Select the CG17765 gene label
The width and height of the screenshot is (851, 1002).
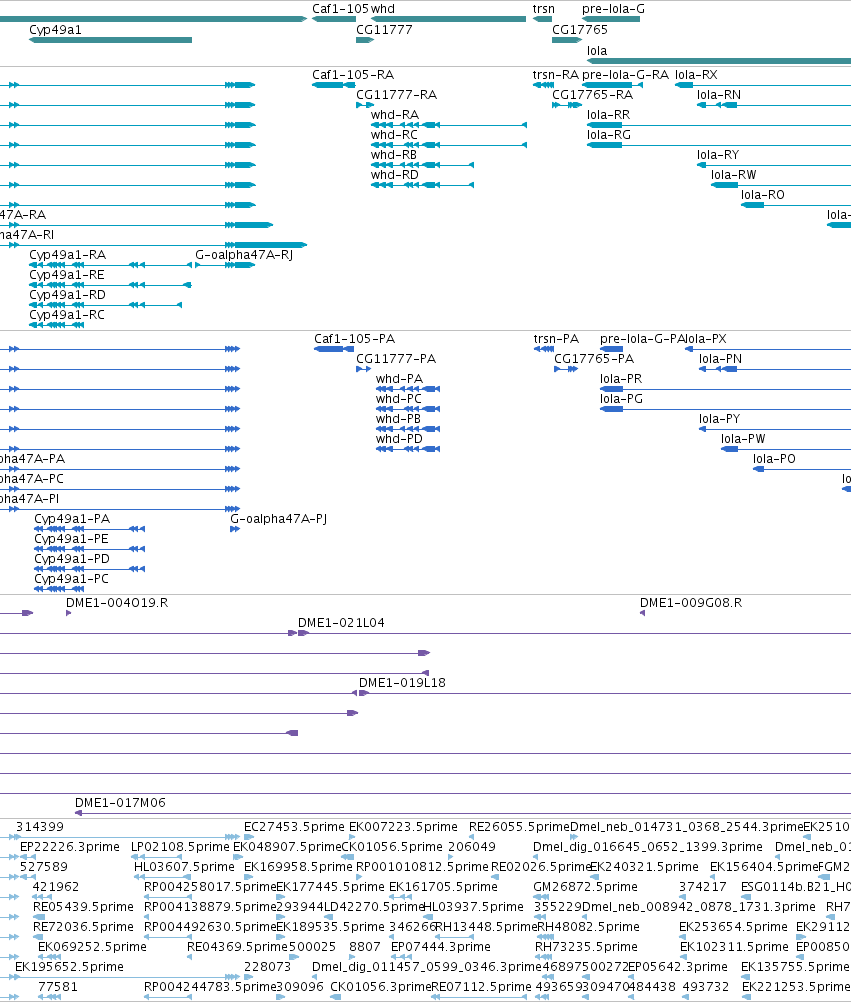(579, 30)
